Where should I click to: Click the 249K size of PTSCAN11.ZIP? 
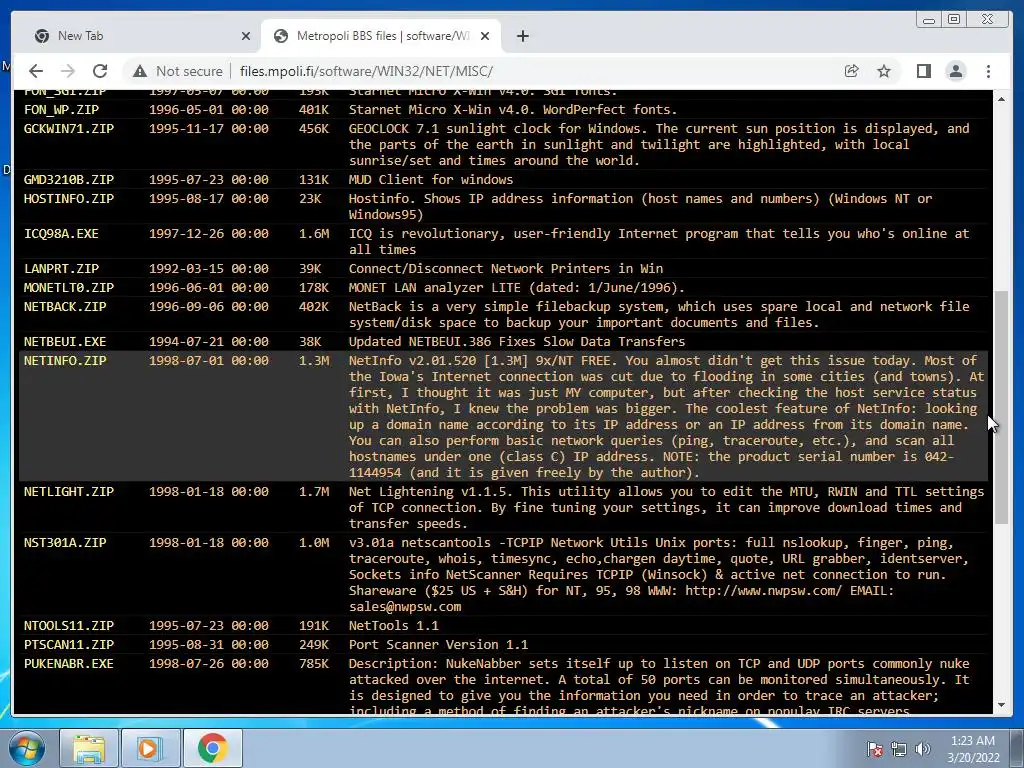click(314, 645)
